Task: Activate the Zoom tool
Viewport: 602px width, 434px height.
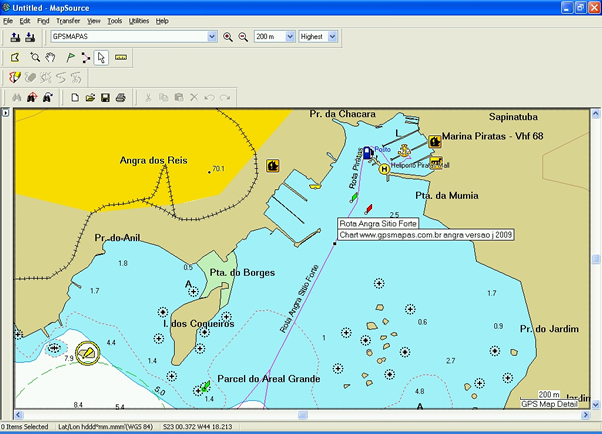Action: (35, 57)
